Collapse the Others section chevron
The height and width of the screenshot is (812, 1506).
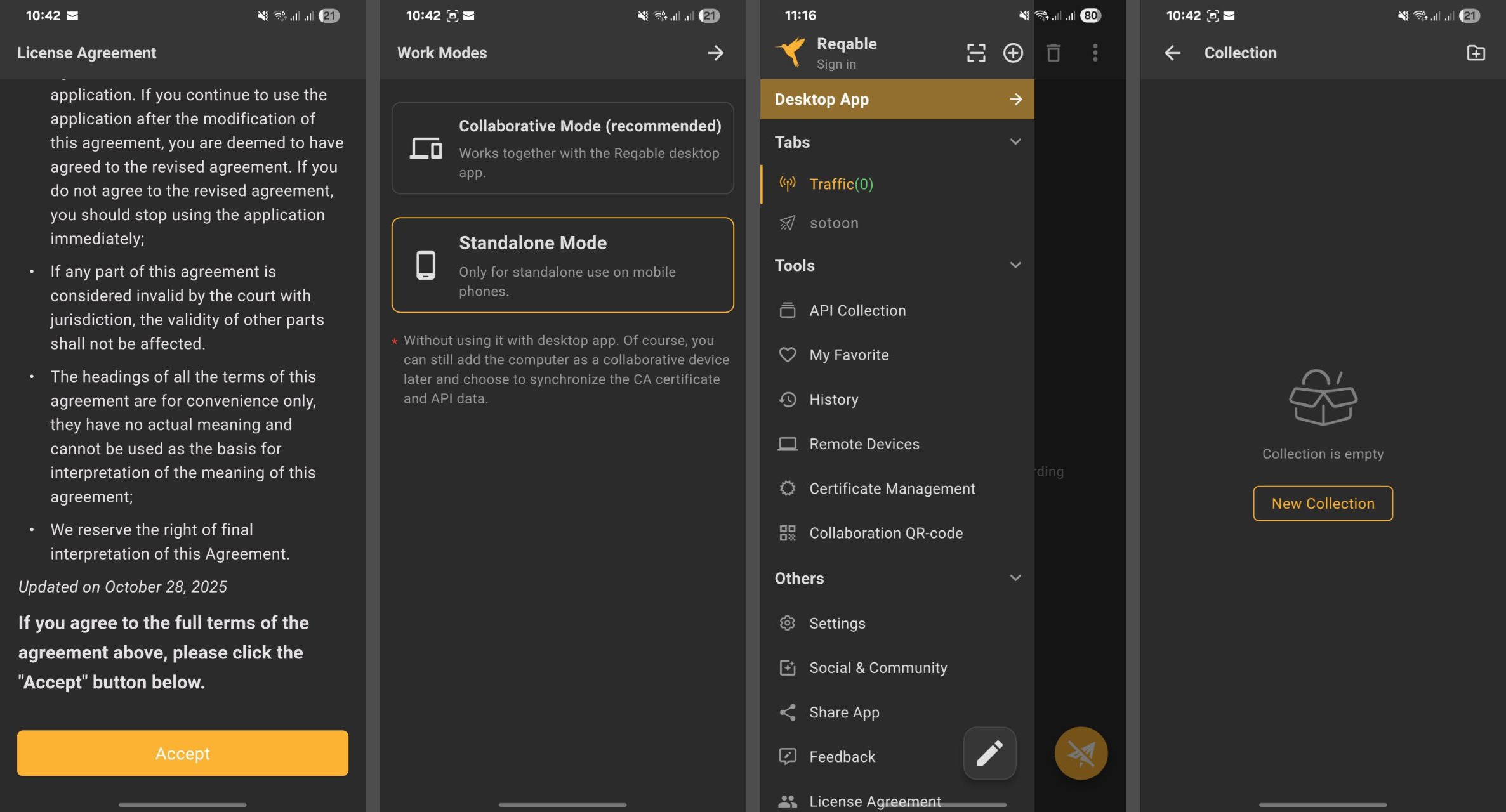pyautogui.click(x=1015, y=578)
